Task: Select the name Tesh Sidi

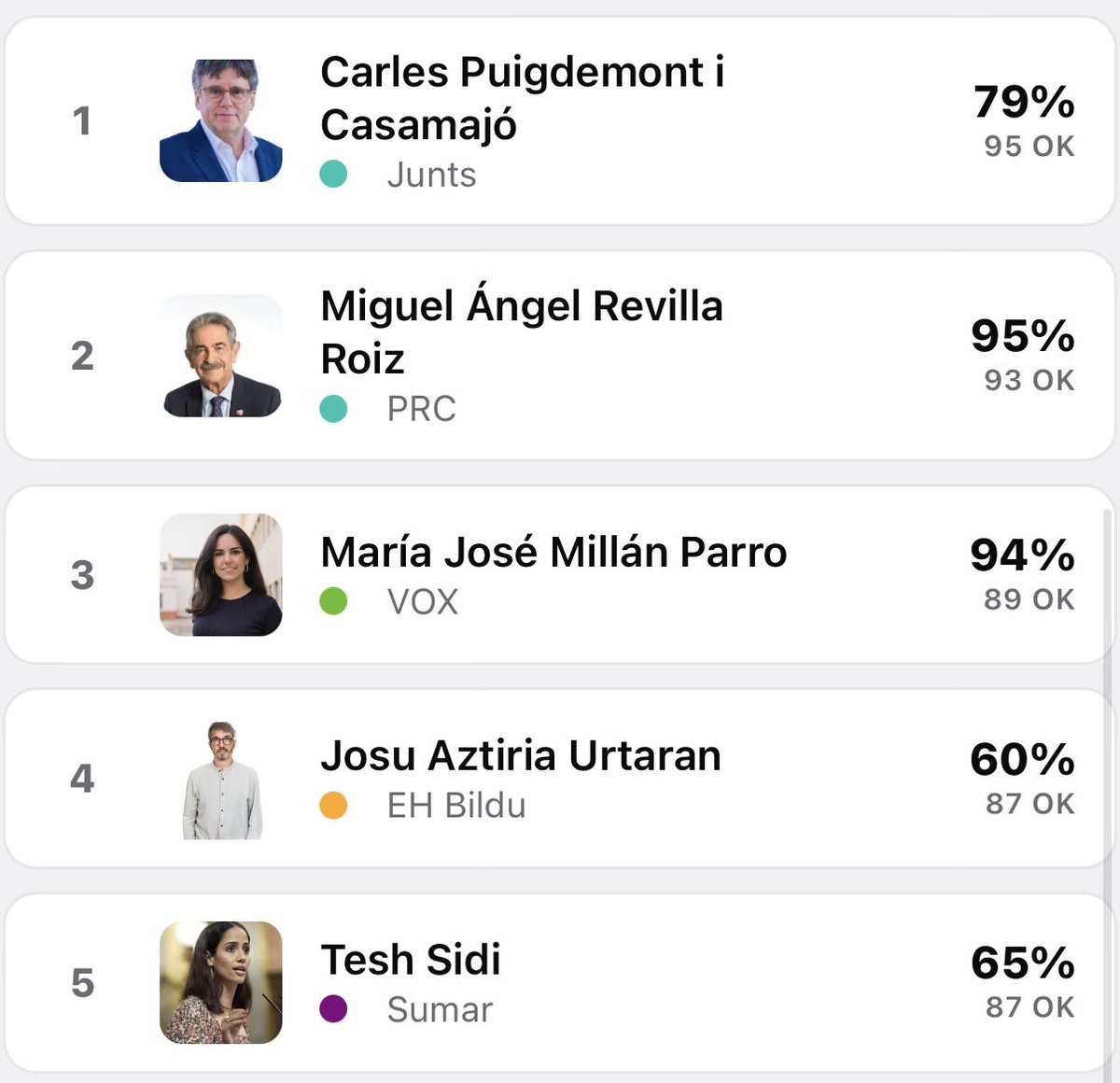Action: point(411,959)
